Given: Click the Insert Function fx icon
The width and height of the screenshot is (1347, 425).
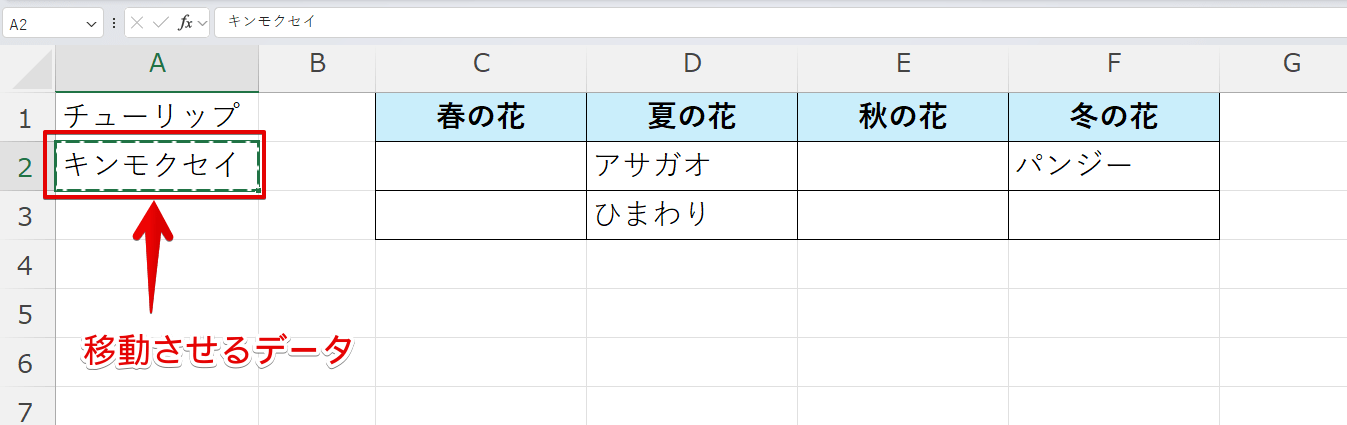Looking at the screenshot, I should click(x=185, y=22).
